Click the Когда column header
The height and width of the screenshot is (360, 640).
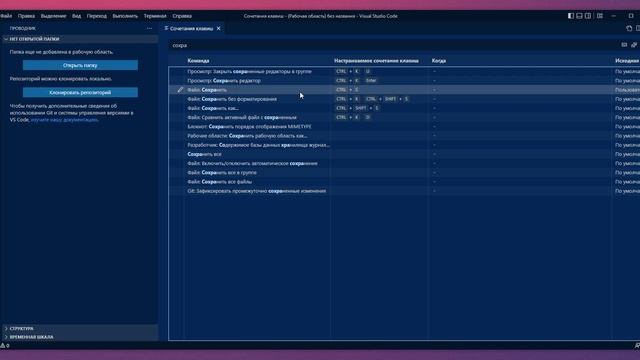pyautogui.click(x=439, y=61)
